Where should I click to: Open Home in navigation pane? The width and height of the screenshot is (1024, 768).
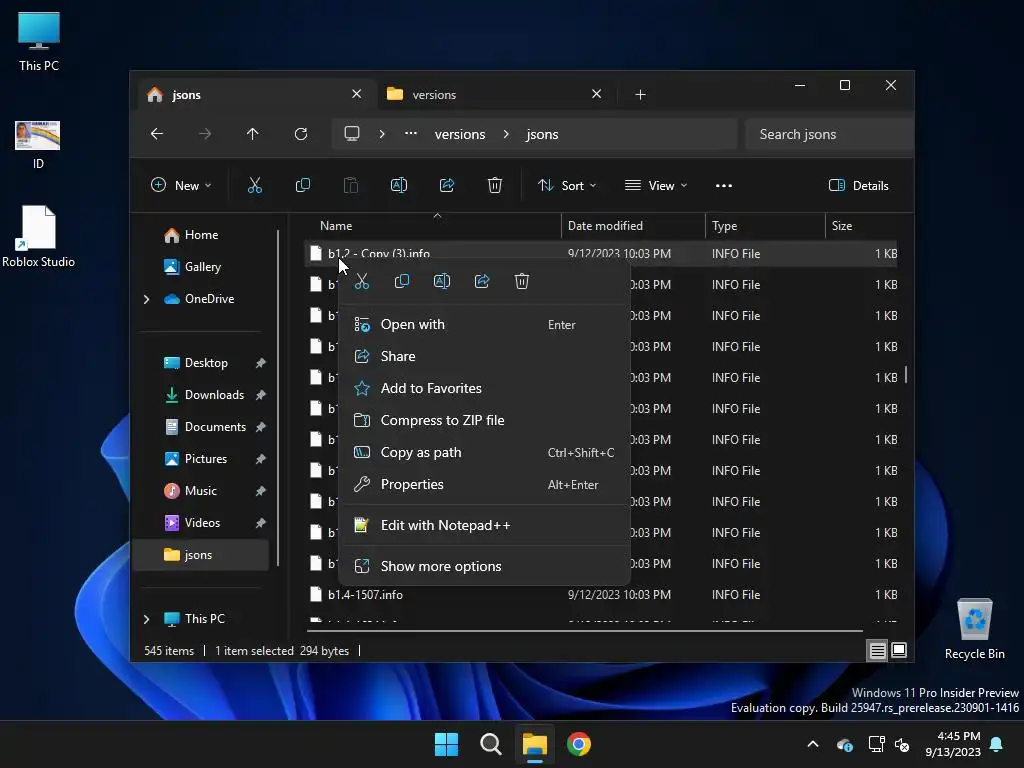click(202, 235)
